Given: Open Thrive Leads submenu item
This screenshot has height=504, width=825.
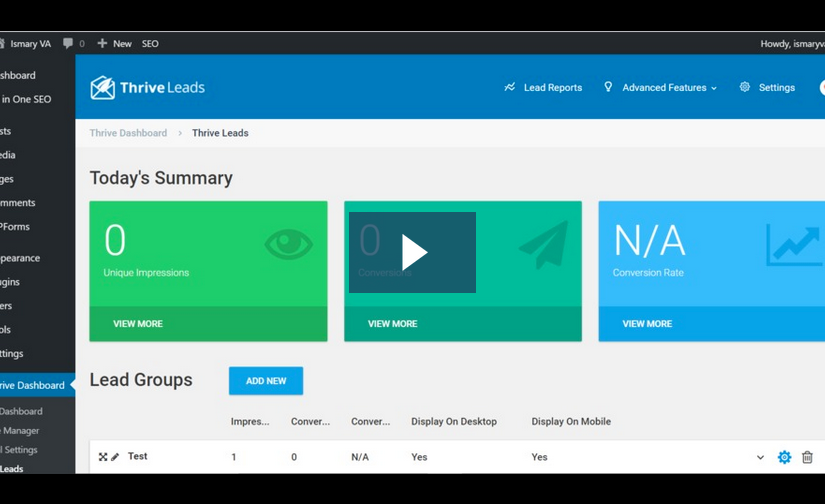Looking at the screenshot, I should click(12, 469).
